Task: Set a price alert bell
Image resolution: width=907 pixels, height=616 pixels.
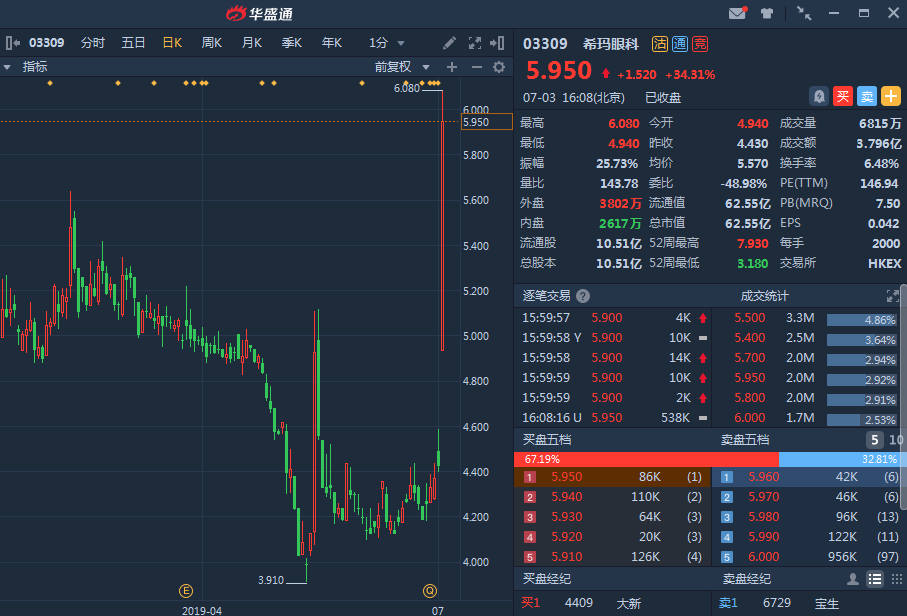Action: [818, 96]
